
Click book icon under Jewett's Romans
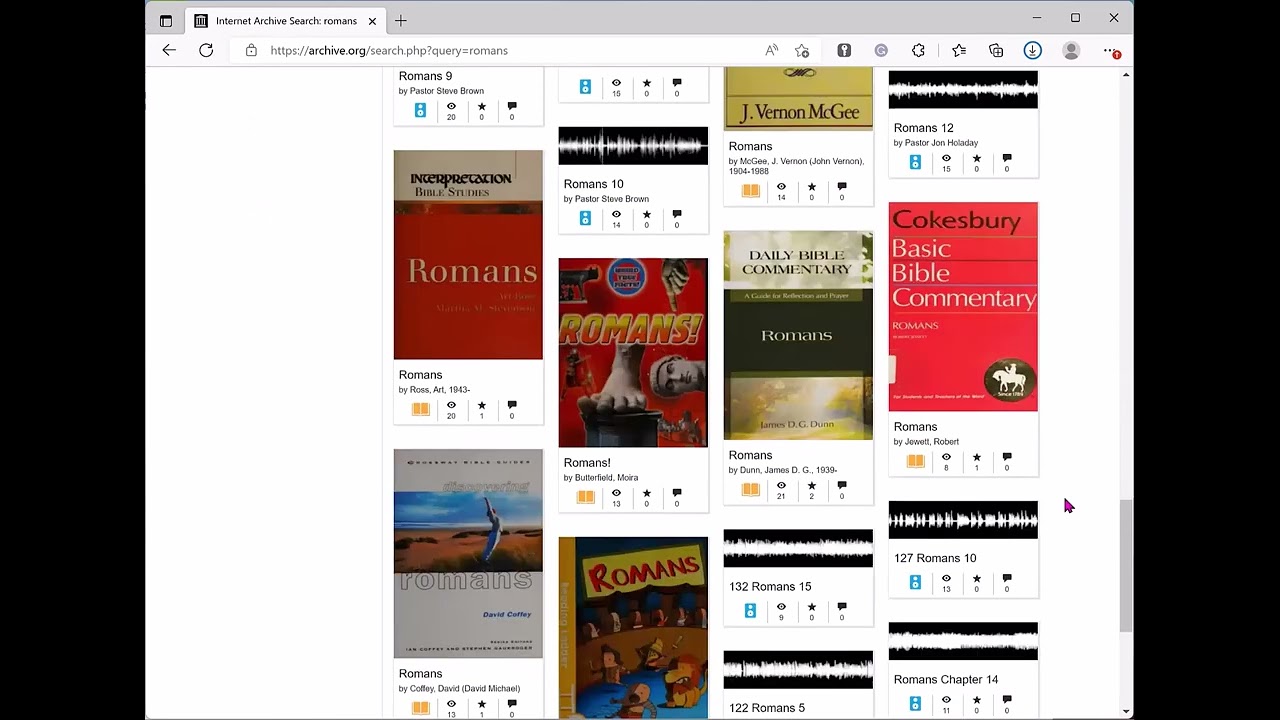click(915, 461)
